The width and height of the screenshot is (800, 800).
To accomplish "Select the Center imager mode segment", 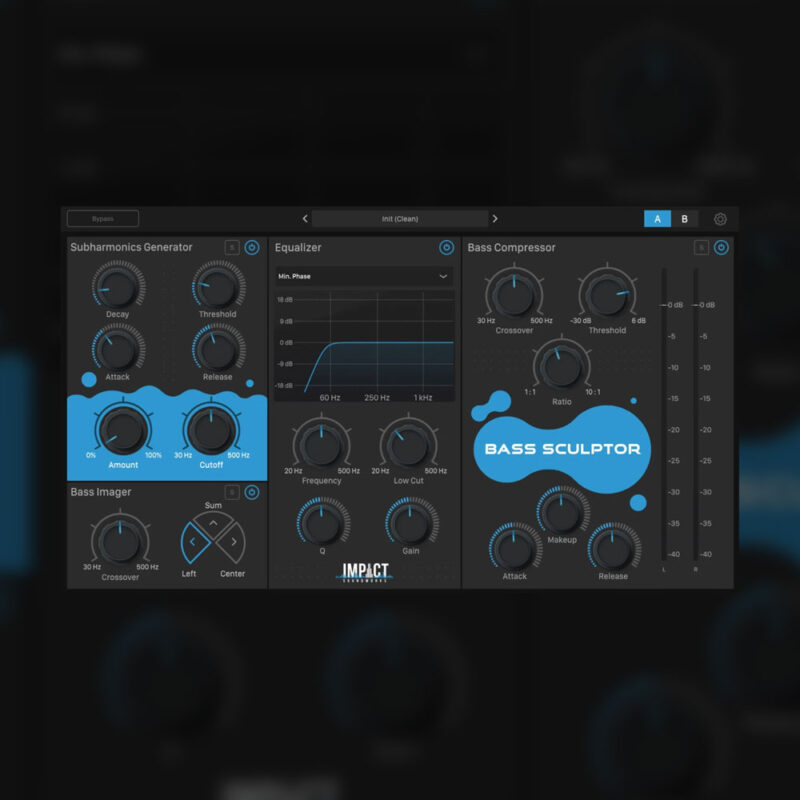I will (232, 542).
